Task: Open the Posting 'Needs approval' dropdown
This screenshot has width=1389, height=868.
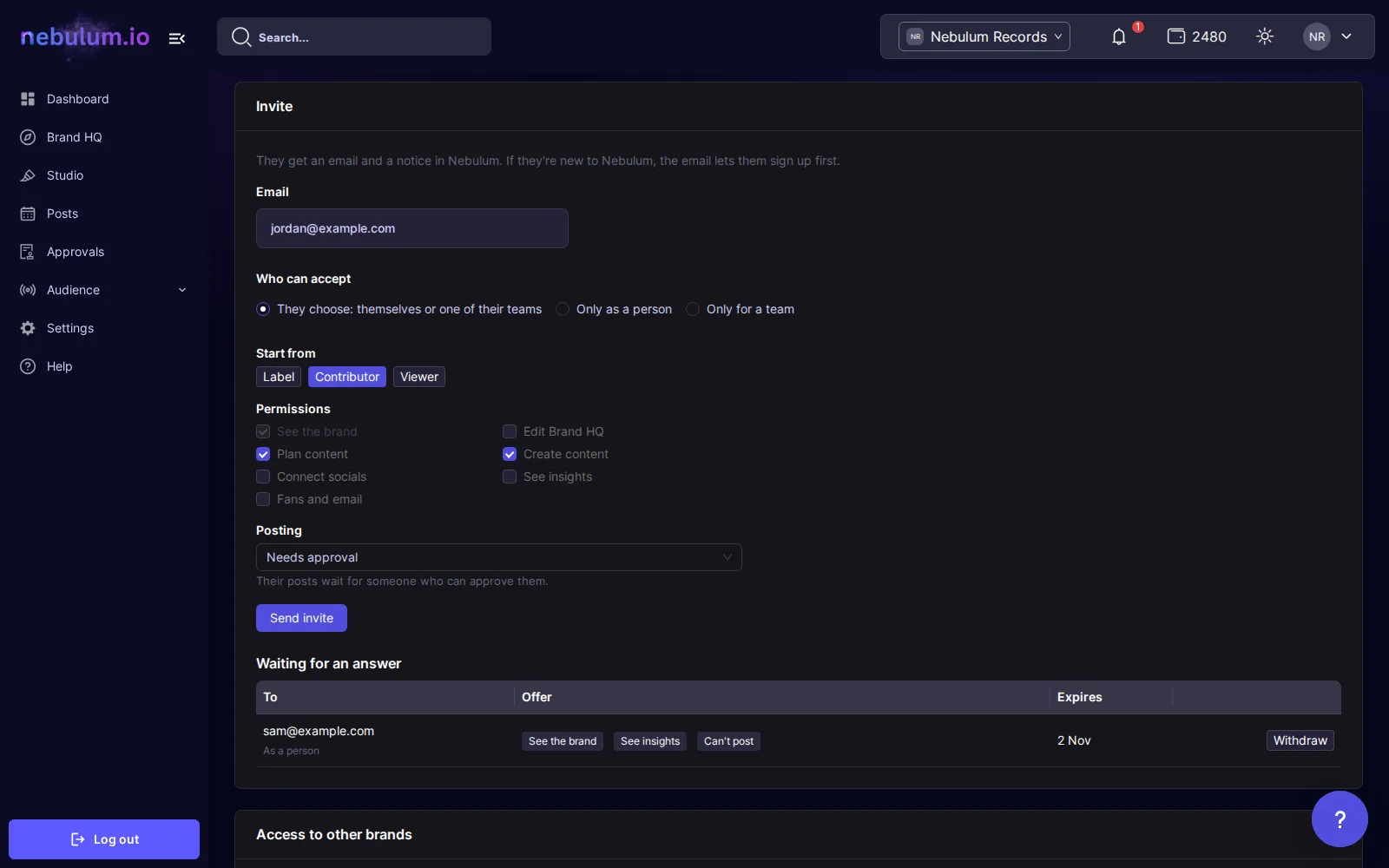Action: [499, 557]
